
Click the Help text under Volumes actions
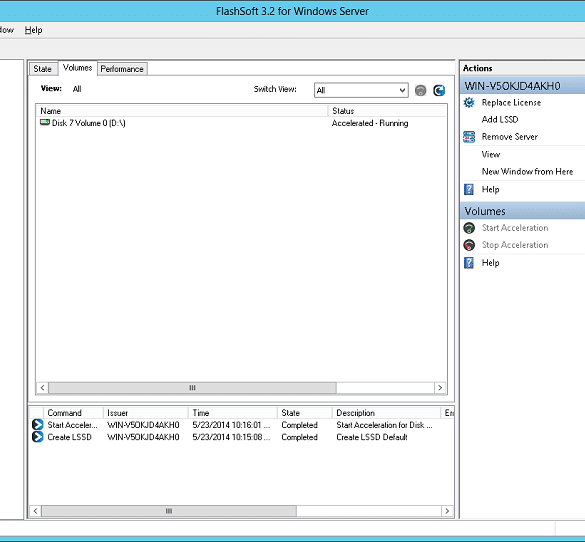(491, 263)
